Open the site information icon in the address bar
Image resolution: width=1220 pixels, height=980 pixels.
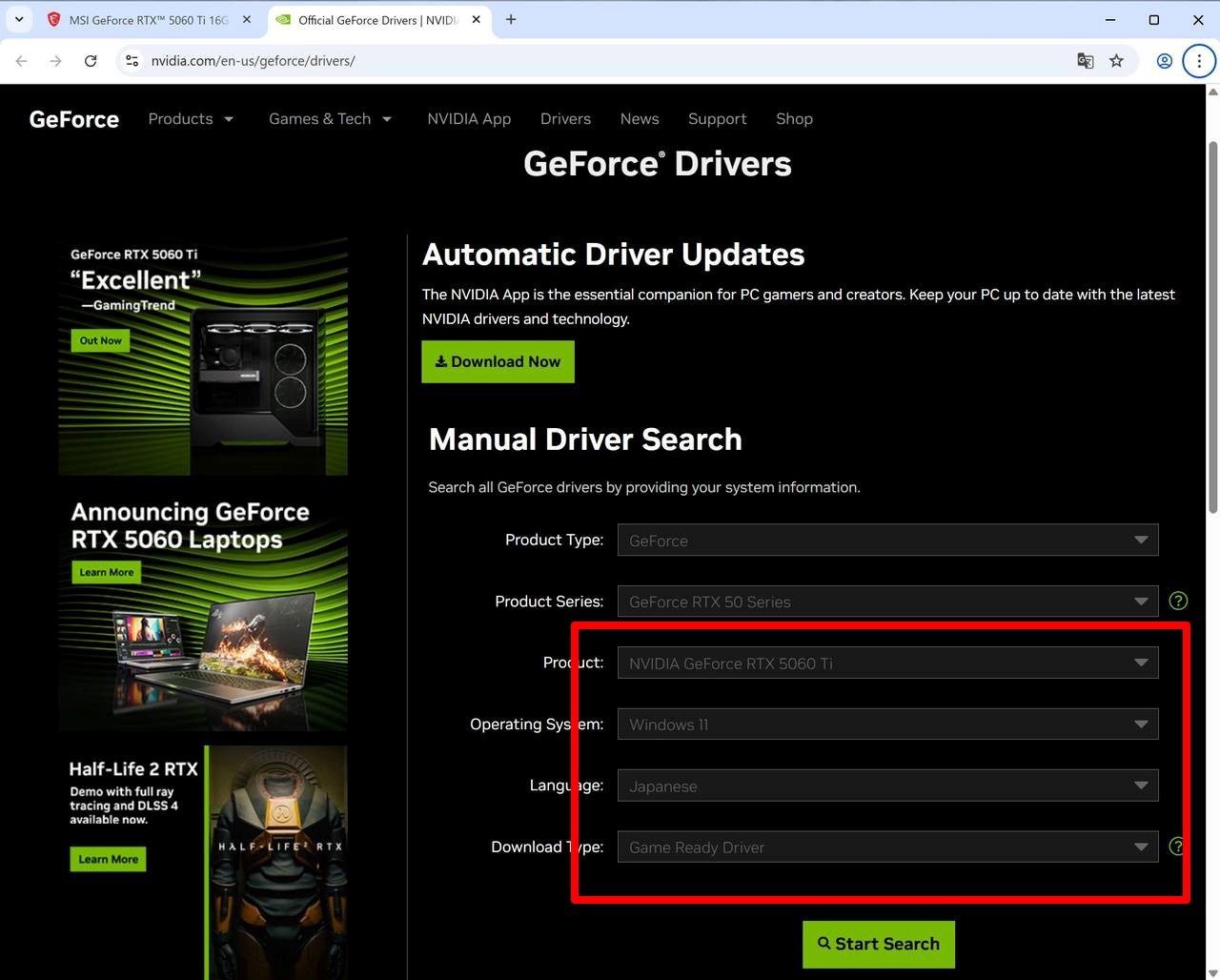132,61
